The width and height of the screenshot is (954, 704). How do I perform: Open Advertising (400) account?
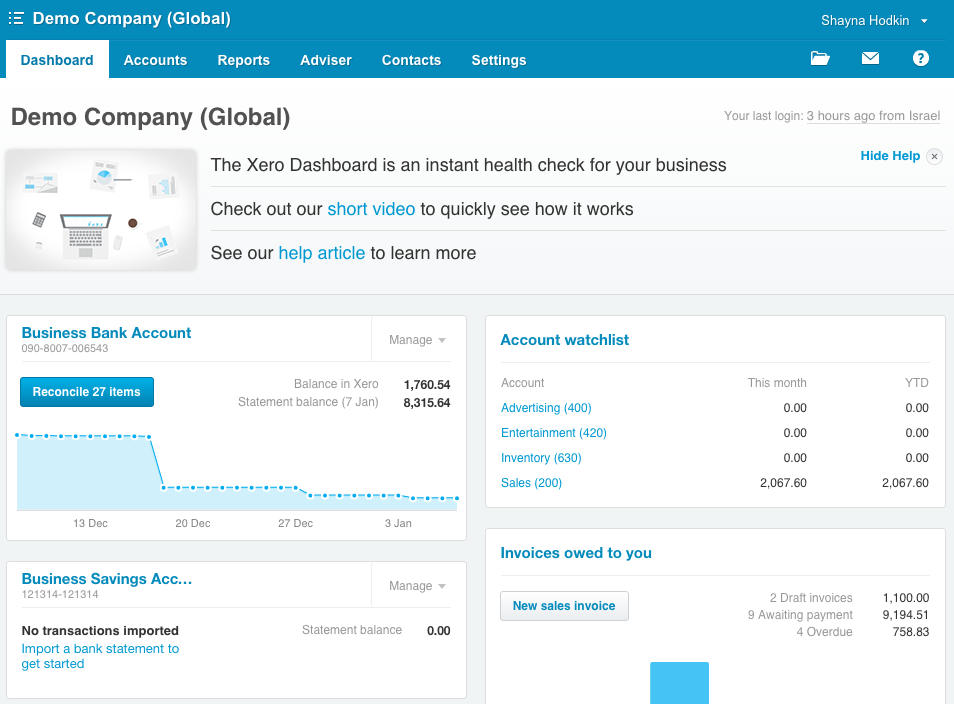(x=546, y=408)
